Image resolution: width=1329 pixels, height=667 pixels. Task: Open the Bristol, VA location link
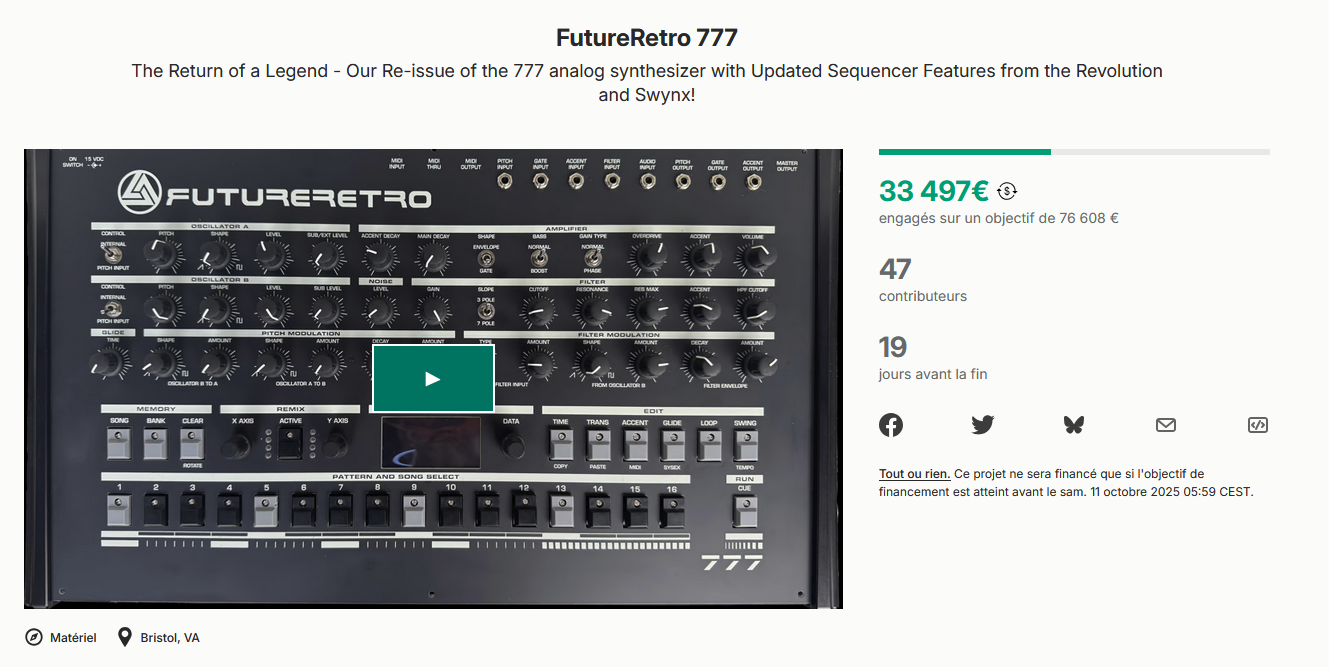click(x=170, y=637)
